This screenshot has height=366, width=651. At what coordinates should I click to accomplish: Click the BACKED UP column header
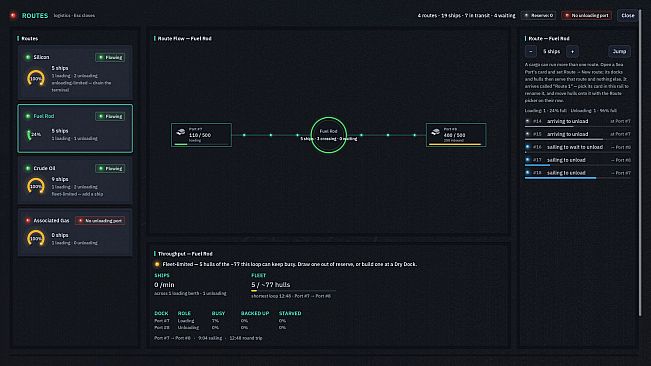[255, 313]
